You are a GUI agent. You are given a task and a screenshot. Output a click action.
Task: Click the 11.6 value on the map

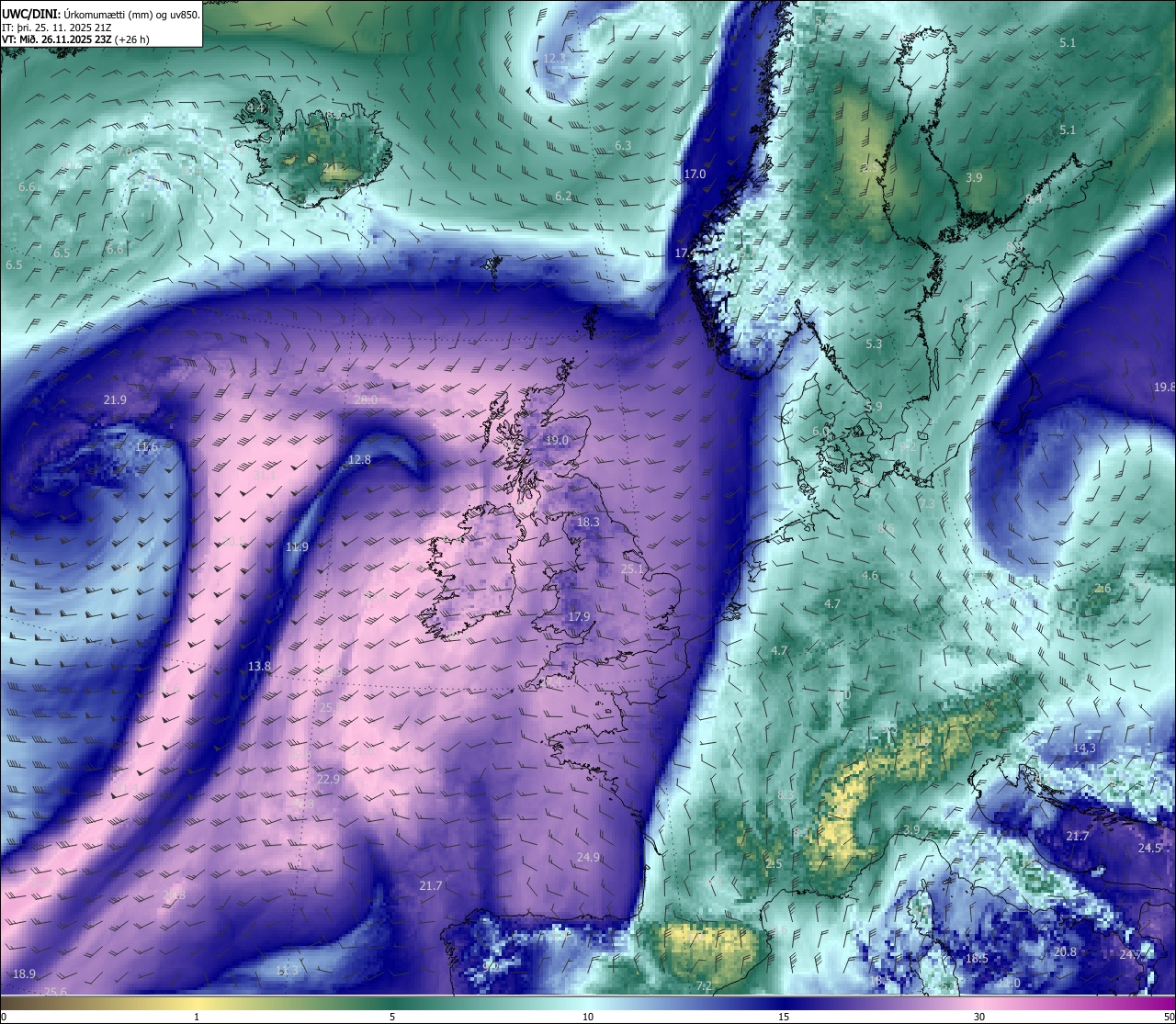tap(146, 447)
